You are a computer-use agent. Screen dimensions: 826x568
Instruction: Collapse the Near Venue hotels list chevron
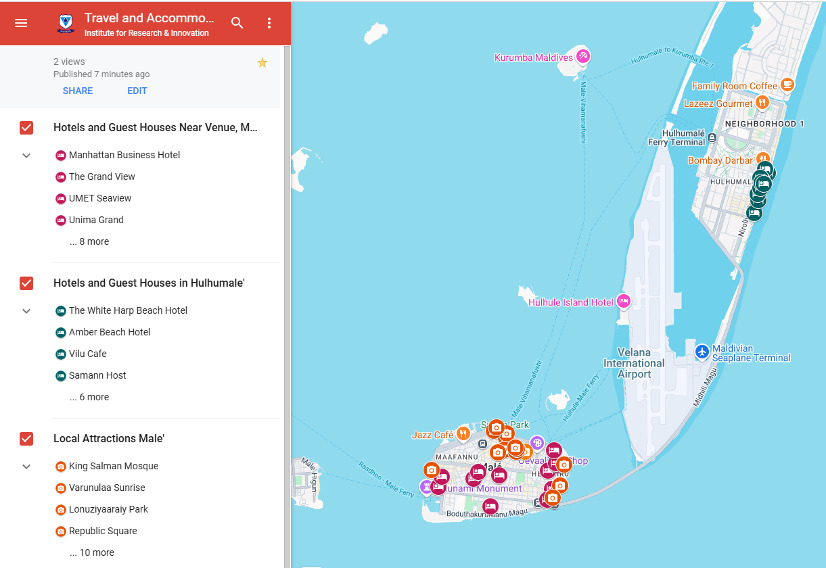click(27, 156)
